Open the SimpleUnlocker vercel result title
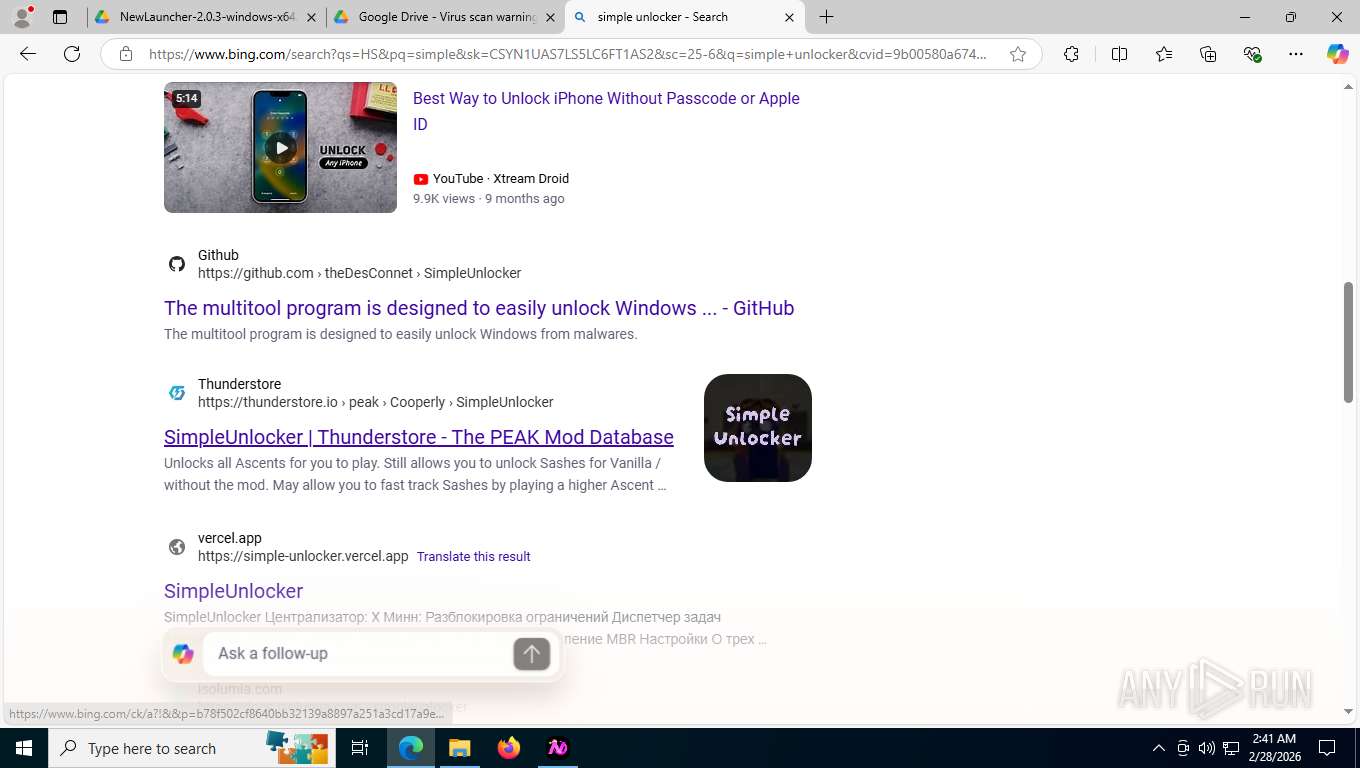The width and height of the screenshot is (1360, 768). 233,591
